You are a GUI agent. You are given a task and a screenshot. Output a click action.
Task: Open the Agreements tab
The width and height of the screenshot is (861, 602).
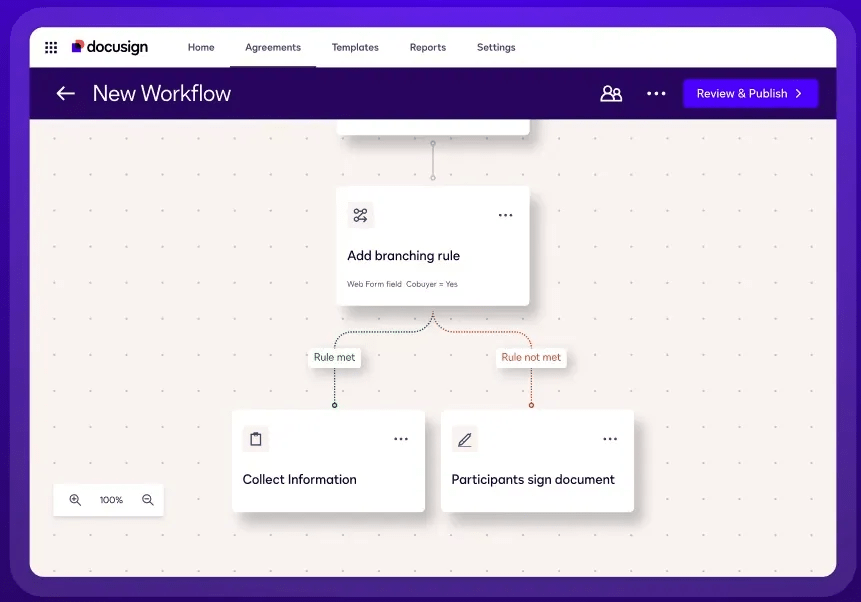click(x=273, y=47)
